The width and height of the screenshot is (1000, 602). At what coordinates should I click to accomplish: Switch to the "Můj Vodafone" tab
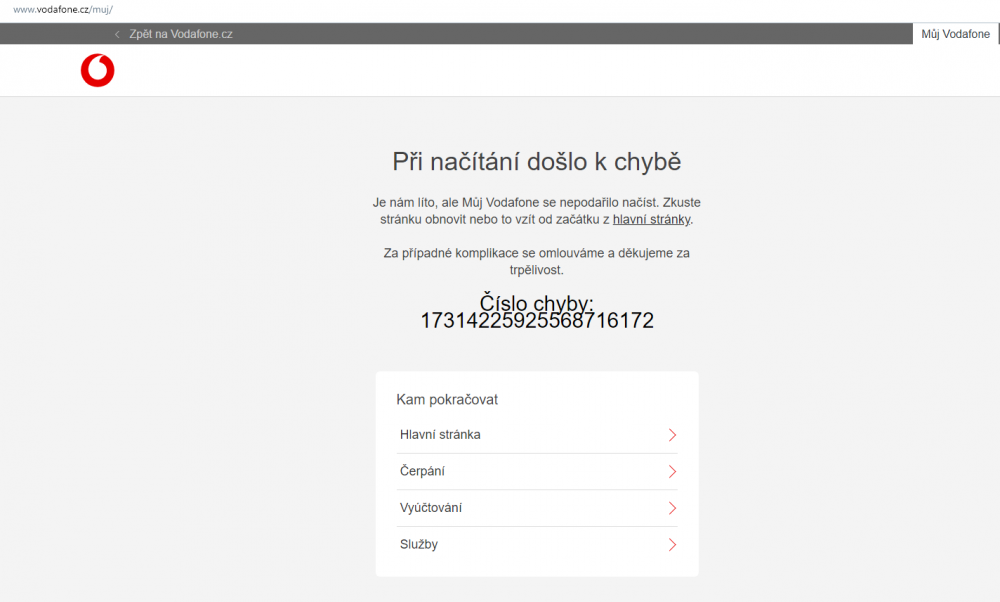[x=955, y=33]
